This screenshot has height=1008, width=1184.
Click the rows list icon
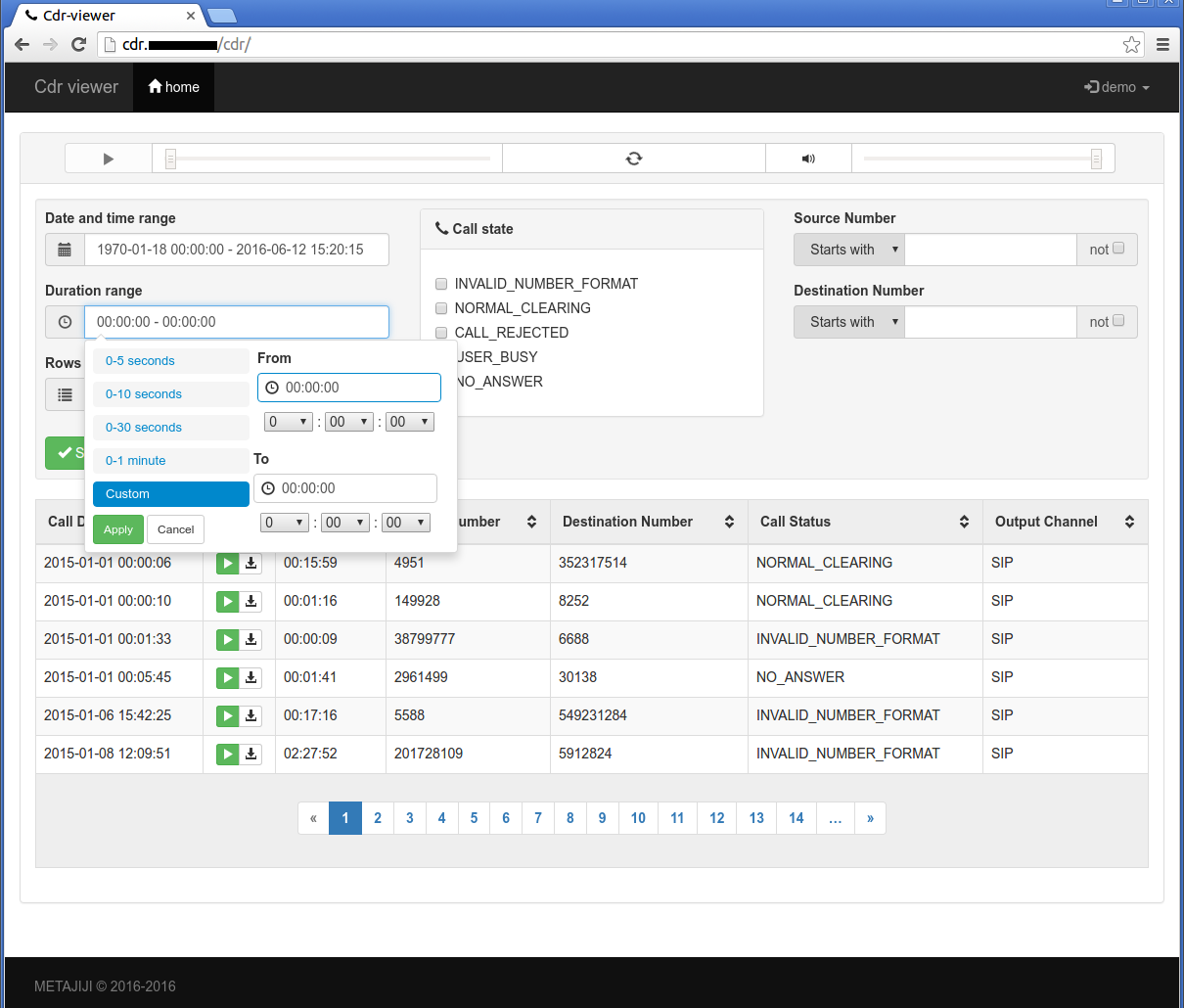(65, 394)
